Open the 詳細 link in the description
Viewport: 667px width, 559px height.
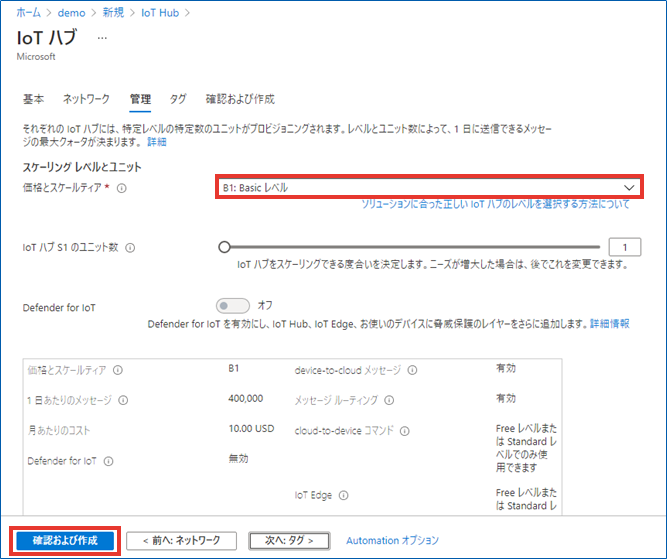157,142
